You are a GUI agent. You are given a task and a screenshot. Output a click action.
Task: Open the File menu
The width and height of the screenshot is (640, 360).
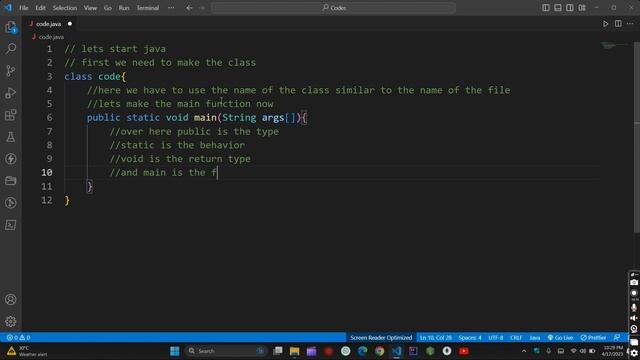pos(24,8)
